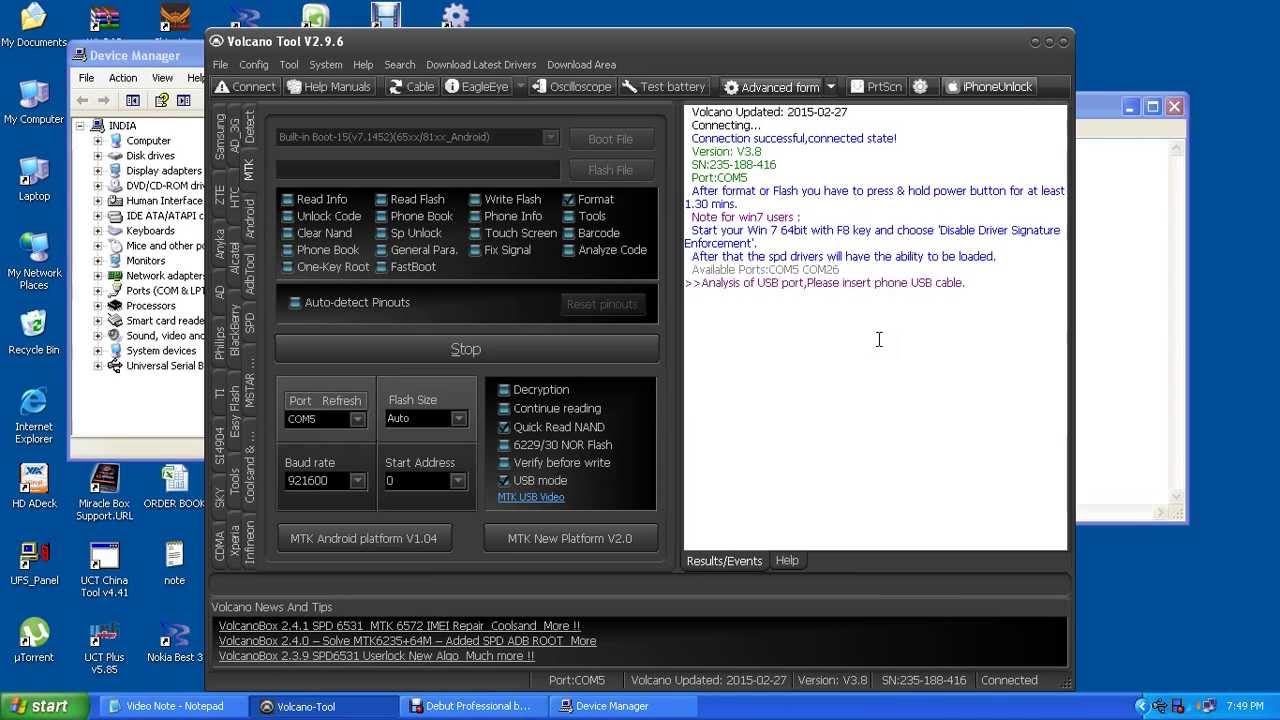Open Download Latest Drivers menu

481,65
